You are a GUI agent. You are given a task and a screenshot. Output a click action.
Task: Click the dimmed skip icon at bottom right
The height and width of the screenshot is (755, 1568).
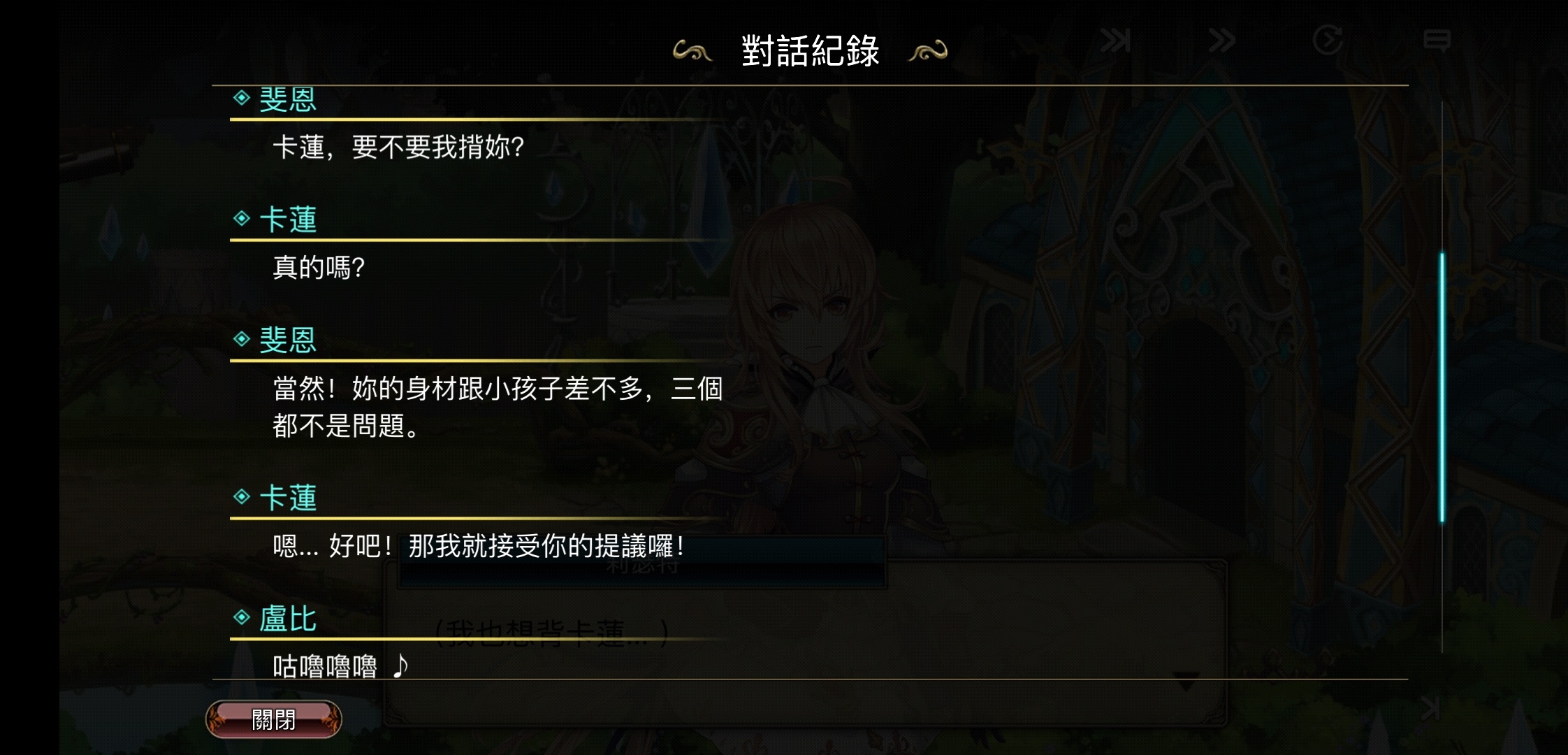(x=1430, y=708)
